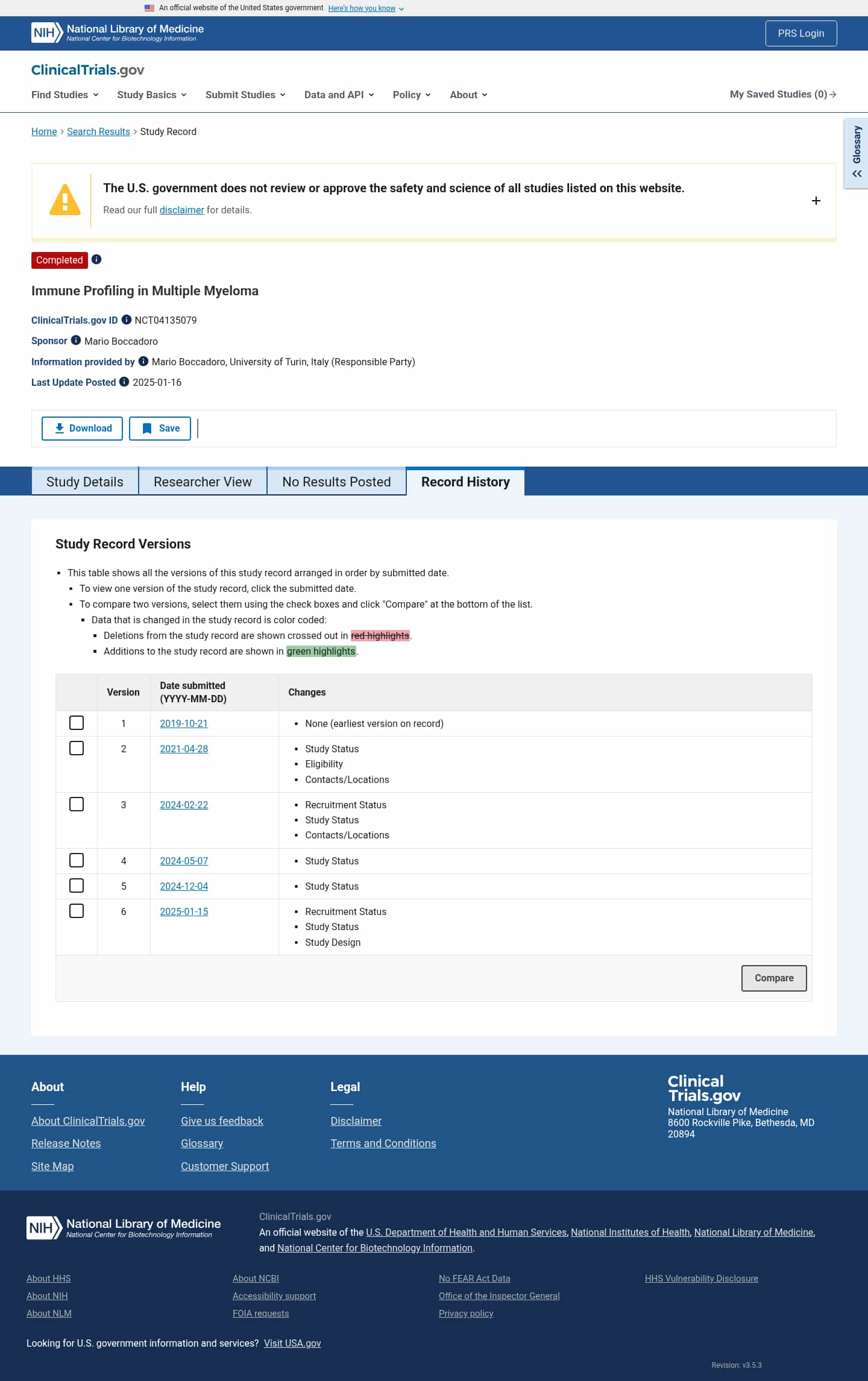Screen dimensions: 868x1381
Task: Go to Home breadcrumb link
Action: tap(44, 131)
